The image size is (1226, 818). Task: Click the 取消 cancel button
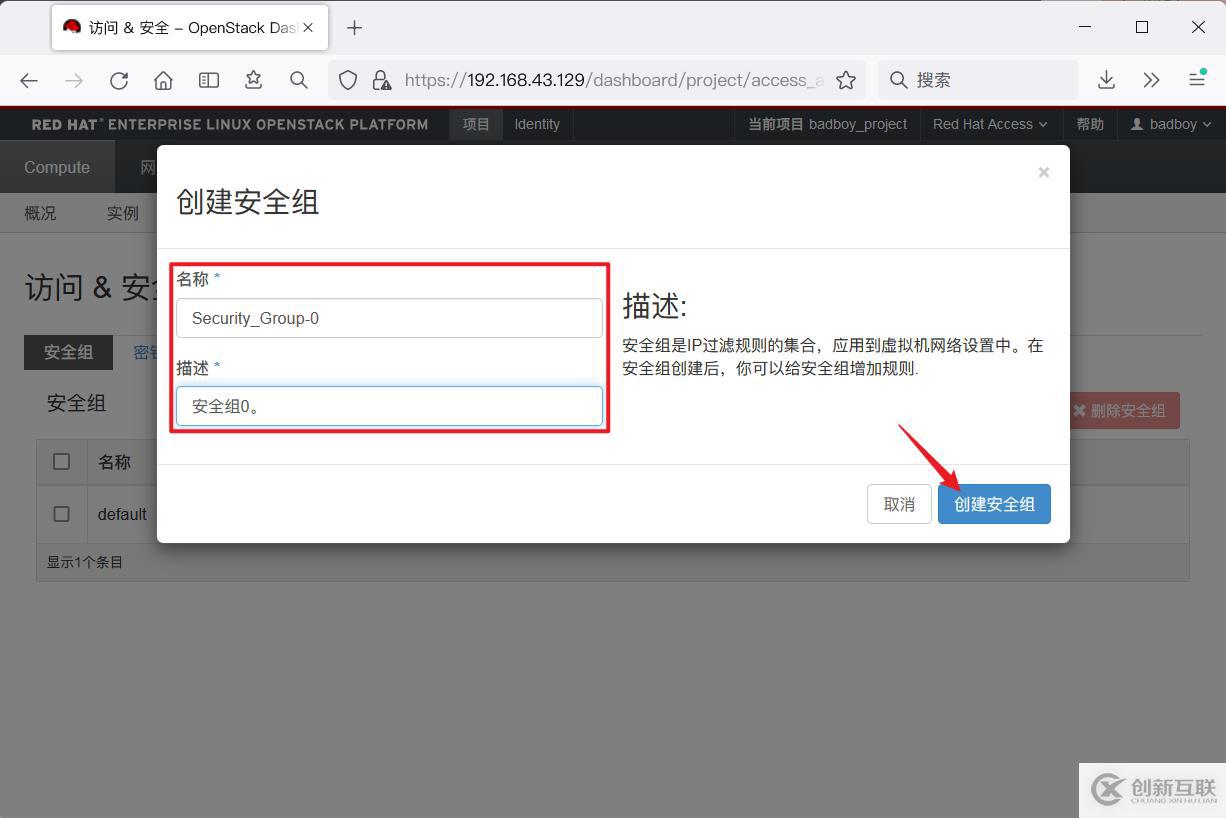point(899,504)
